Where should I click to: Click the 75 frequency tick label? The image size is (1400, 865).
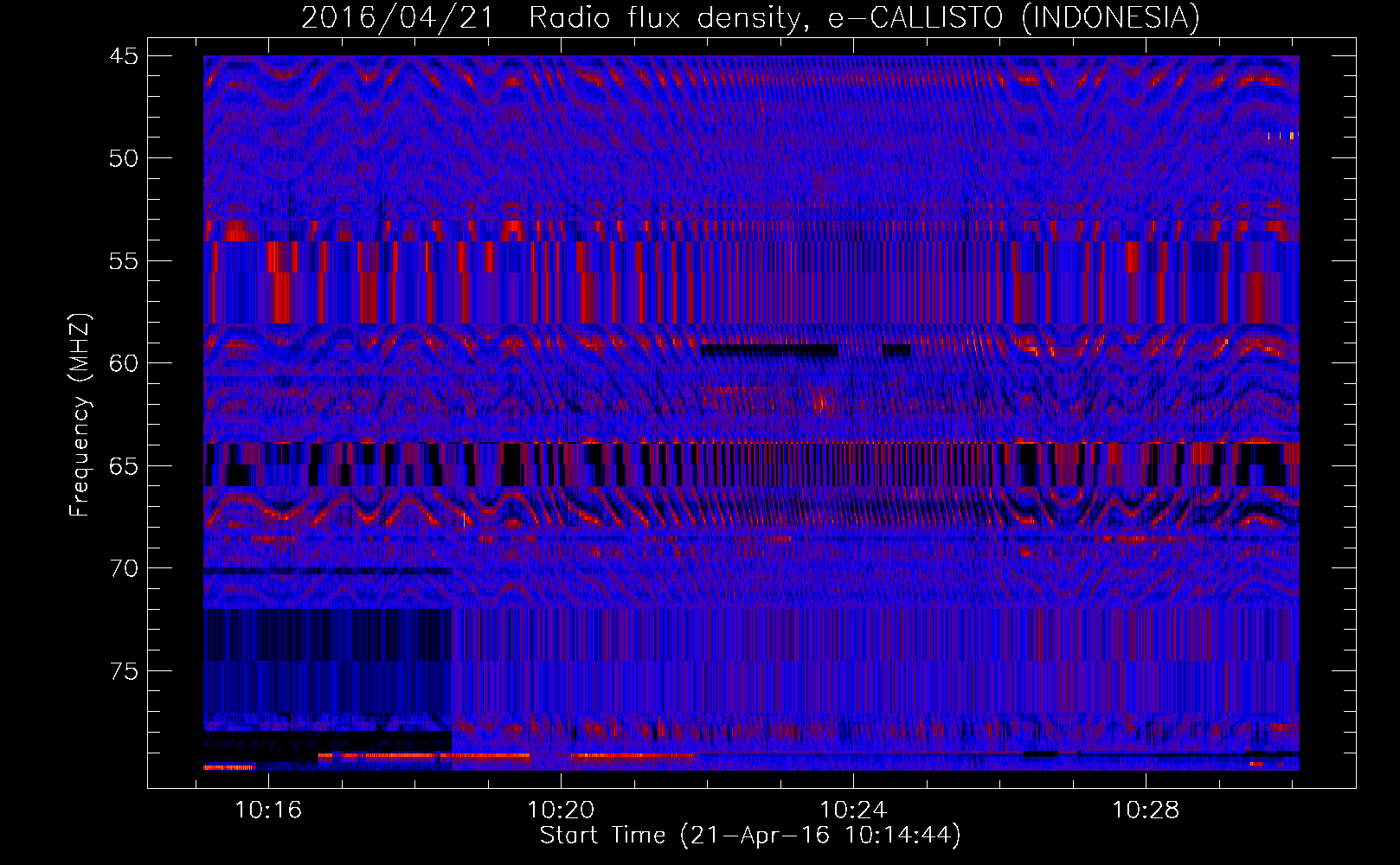click(123, 671)
